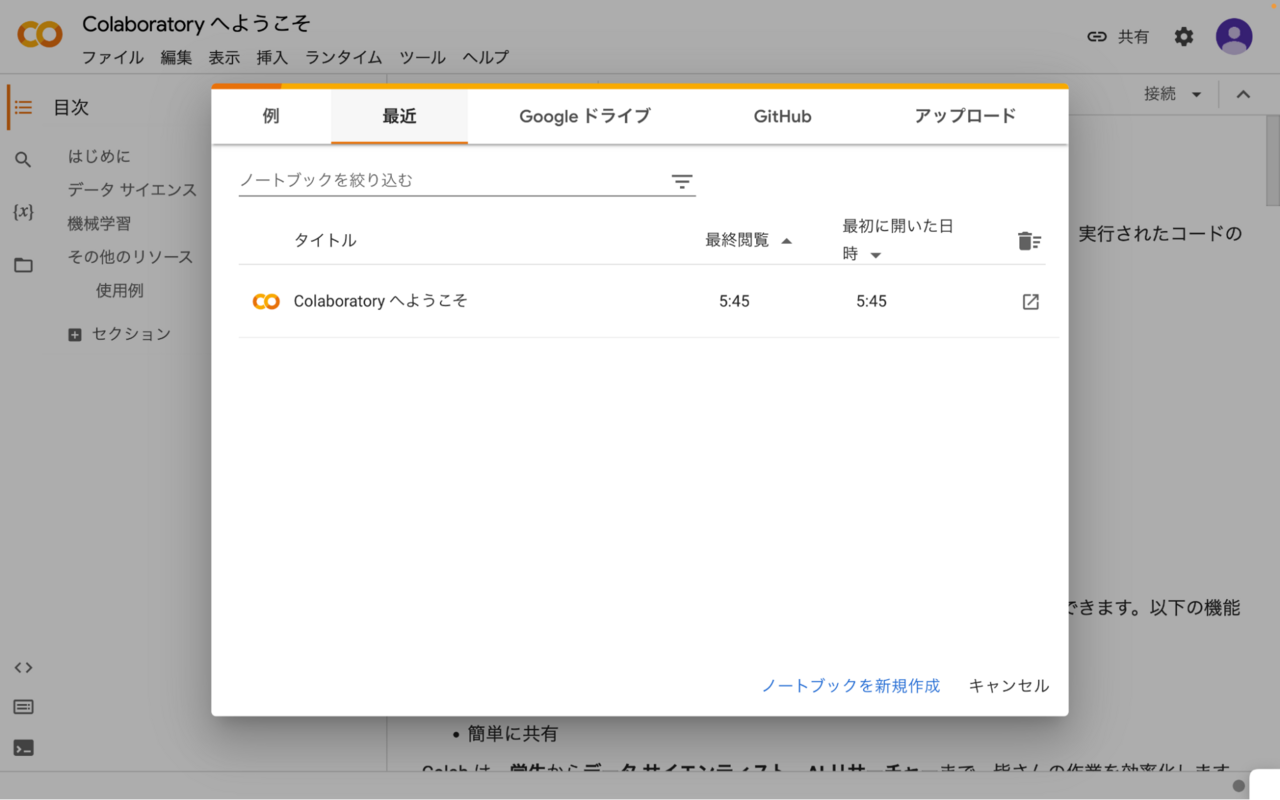Open the variables {x} panel icon

pyautogui.click(x=23, y=212)
